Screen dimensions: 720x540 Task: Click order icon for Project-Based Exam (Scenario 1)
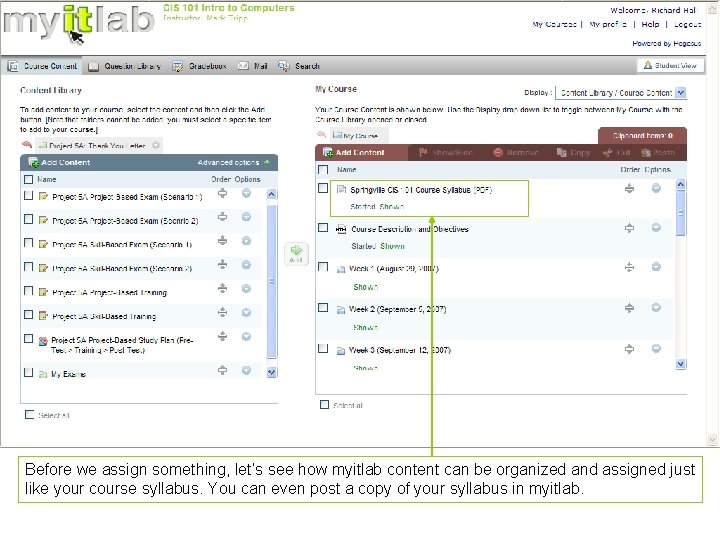(222, 193)
